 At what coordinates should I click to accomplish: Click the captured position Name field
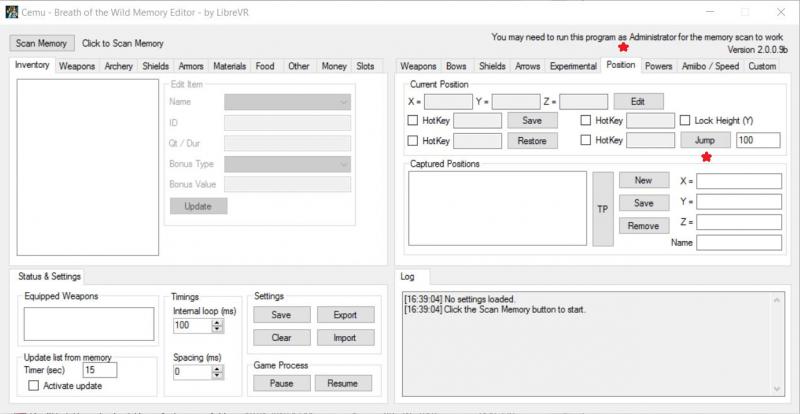[x=739, y=242]
